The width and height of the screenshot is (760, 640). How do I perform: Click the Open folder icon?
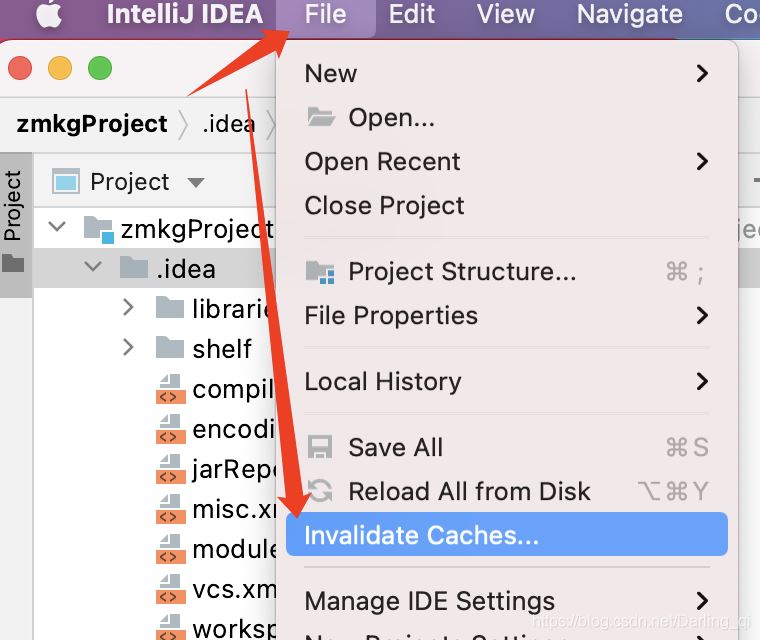320,118
